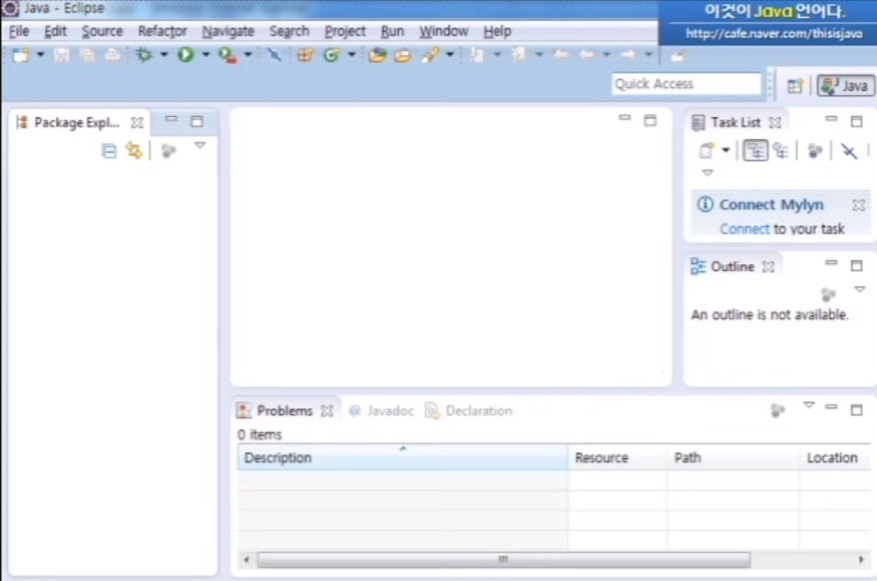Collapse All in Package Explorer
Image resolution: width=877 pixels, height=581 pixels.
coord(110,151)
